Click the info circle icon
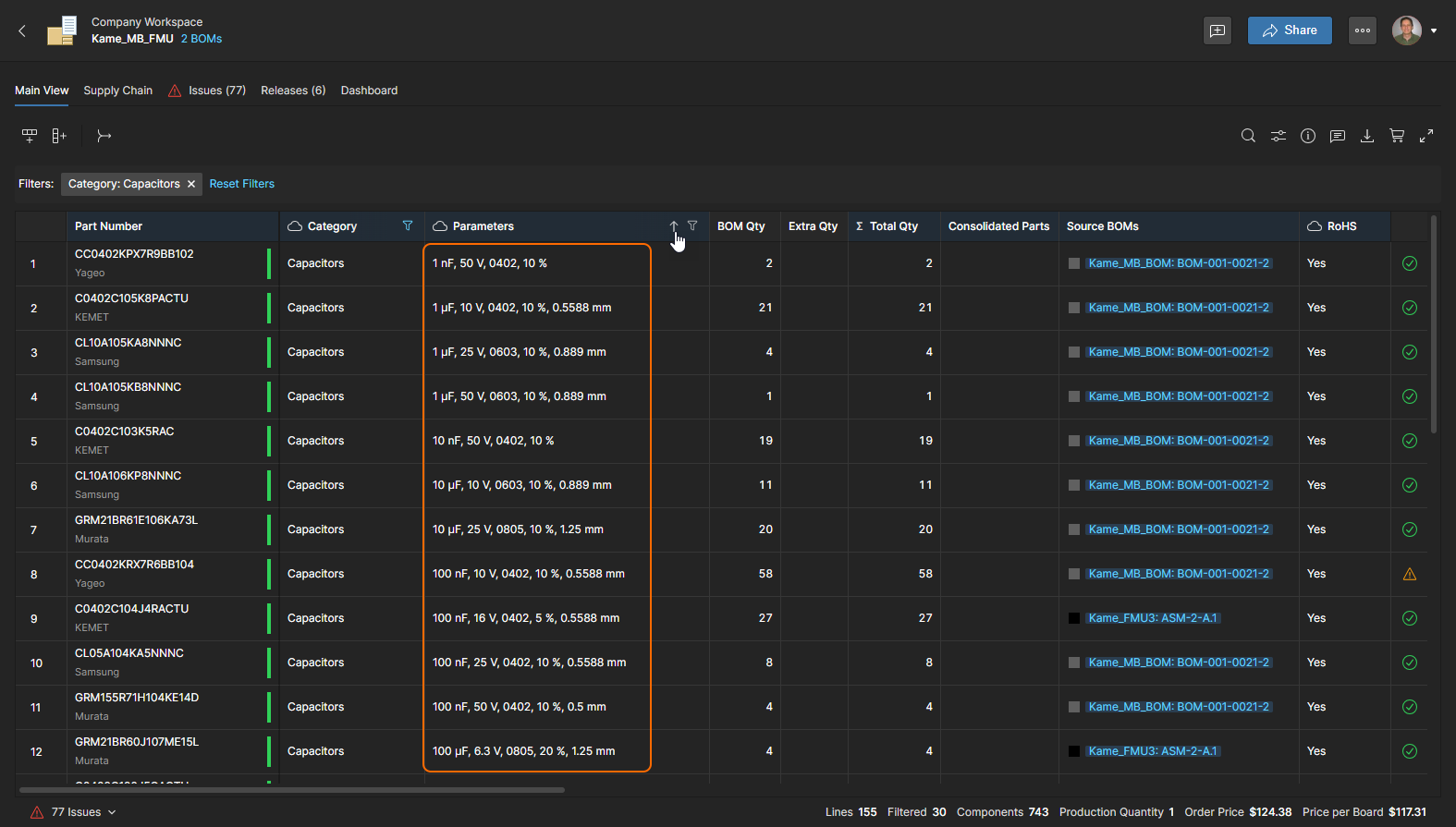The height and width of the screenshot is (827, 1456). [1308, 136]
